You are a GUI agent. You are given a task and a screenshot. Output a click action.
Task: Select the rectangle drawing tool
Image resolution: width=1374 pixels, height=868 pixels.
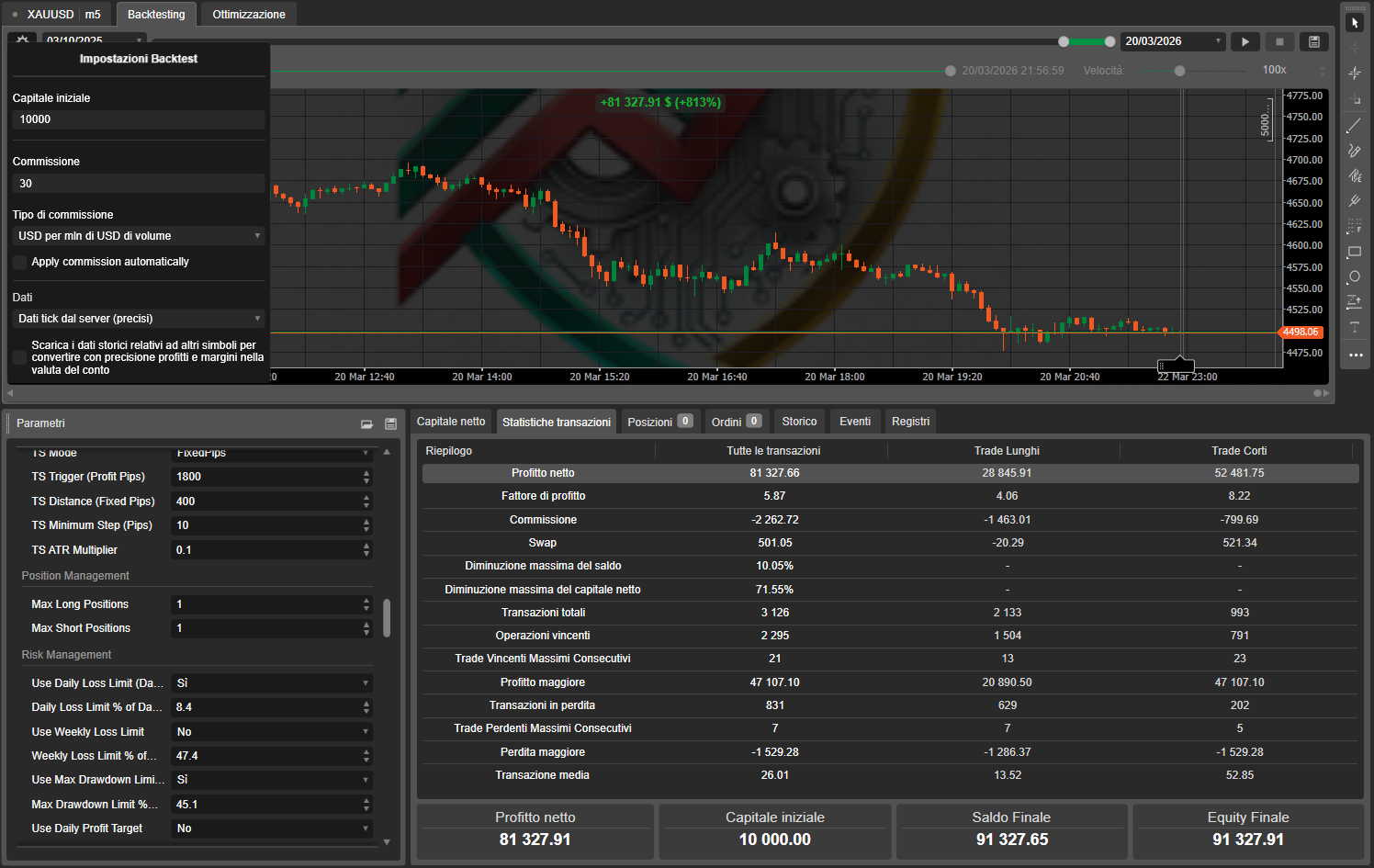[1355, 252]
